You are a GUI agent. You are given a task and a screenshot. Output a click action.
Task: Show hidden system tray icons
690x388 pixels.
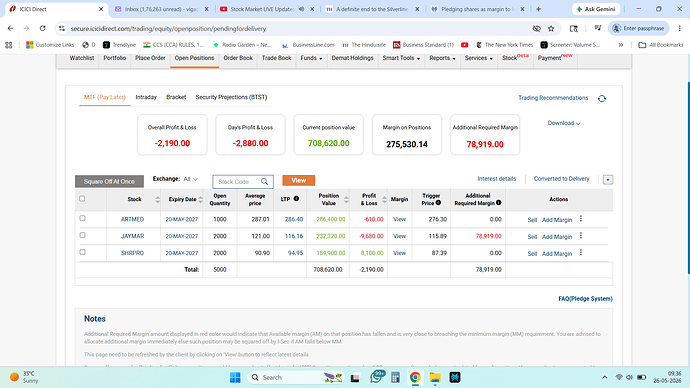605,377
